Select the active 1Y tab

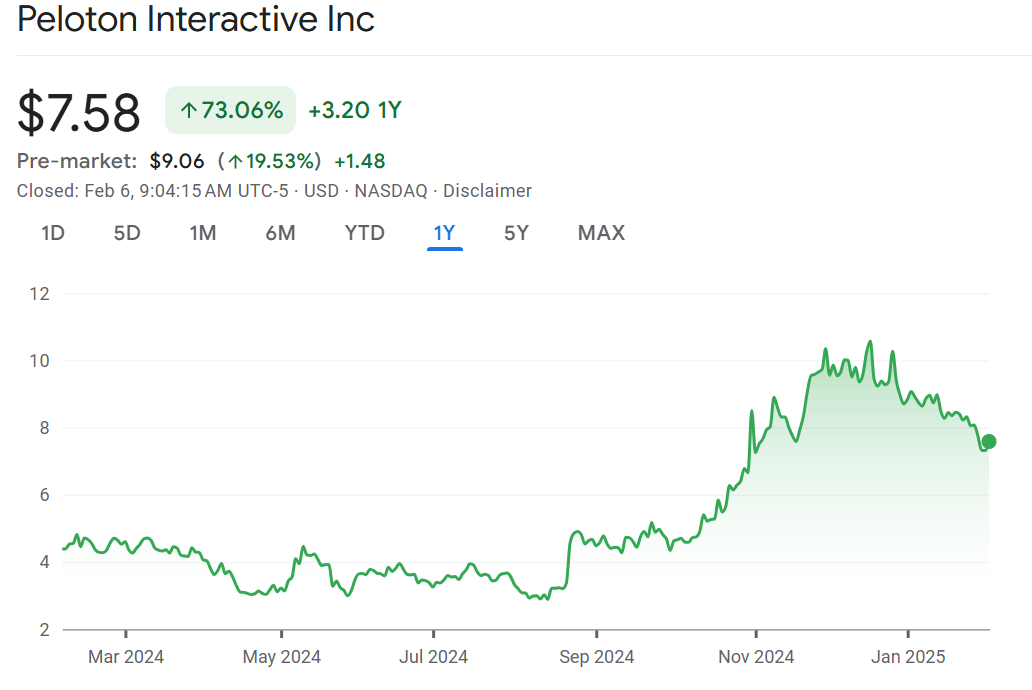(444, 233)
